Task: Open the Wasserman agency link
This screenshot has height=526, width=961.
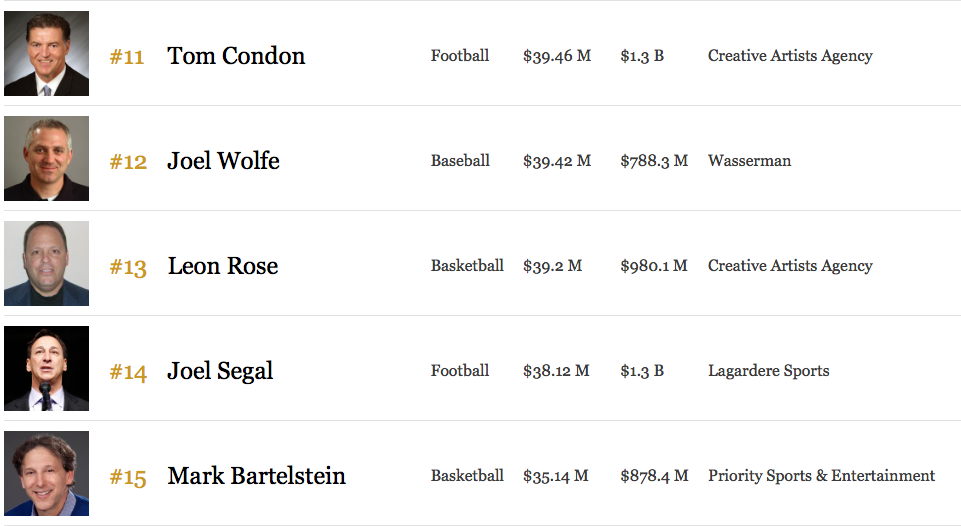Action: pos(750,161)
